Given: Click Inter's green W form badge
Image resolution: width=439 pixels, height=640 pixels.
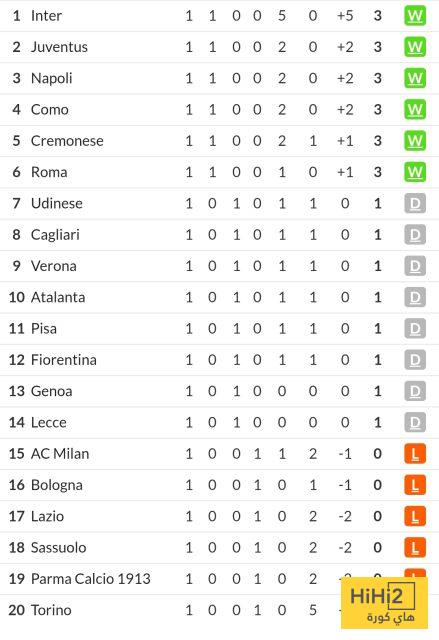Looking at the screenshot, I should [x=415, y=16].
